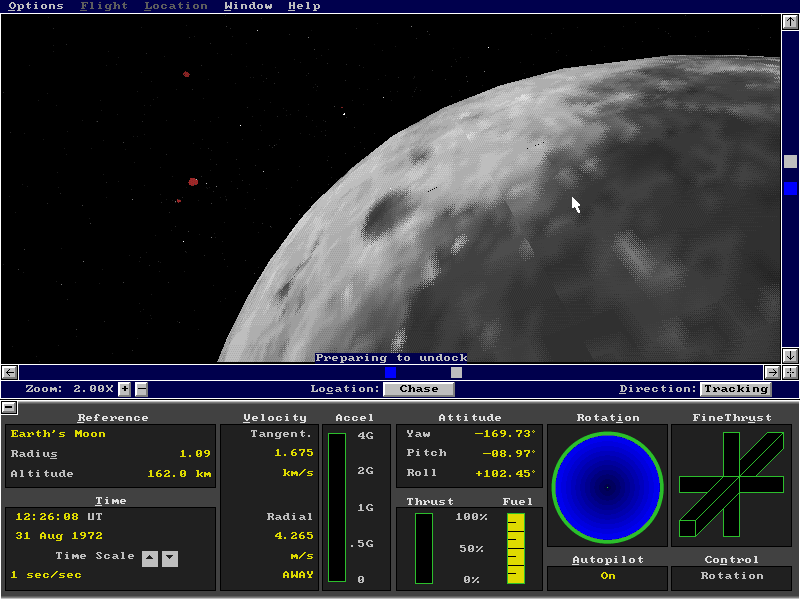
Task: Open the Help menu
Action: click(x=304, y=6)
